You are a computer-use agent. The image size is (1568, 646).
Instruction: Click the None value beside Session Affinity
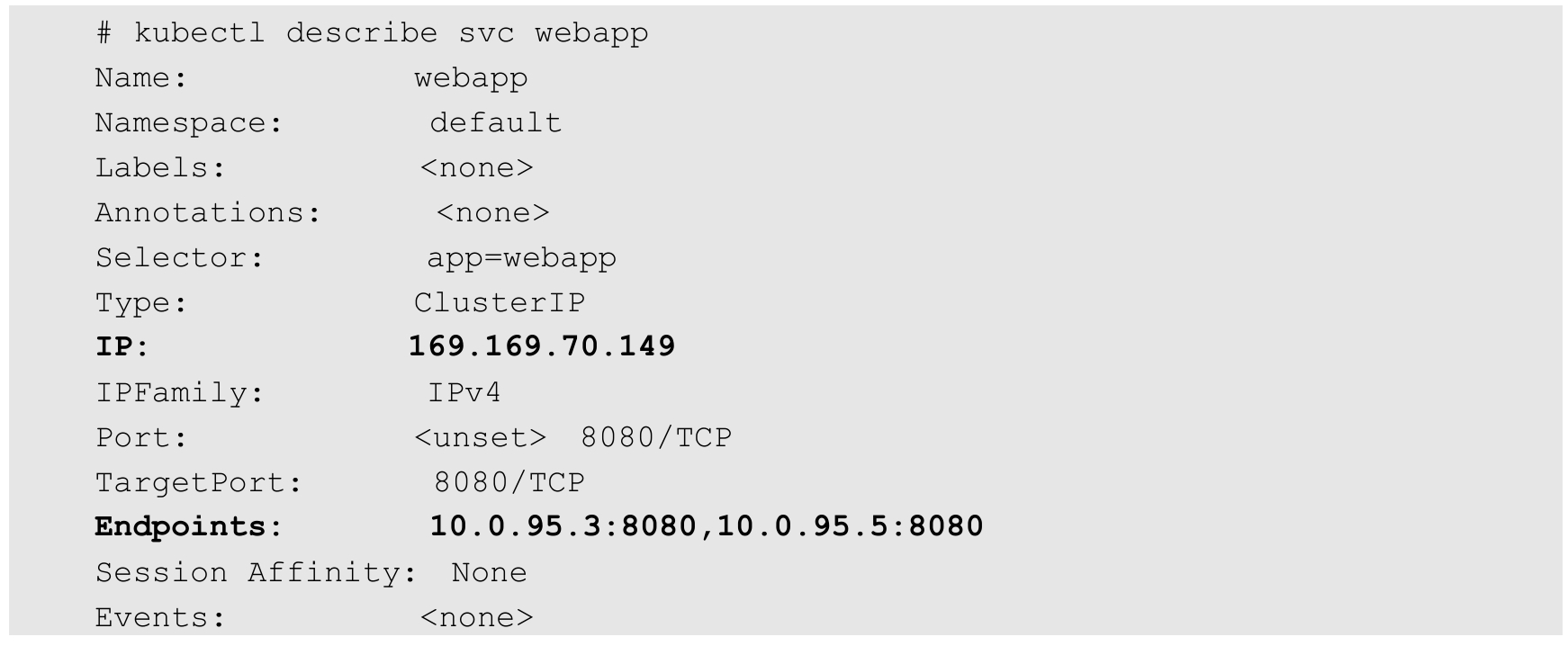tap(489, 572)
